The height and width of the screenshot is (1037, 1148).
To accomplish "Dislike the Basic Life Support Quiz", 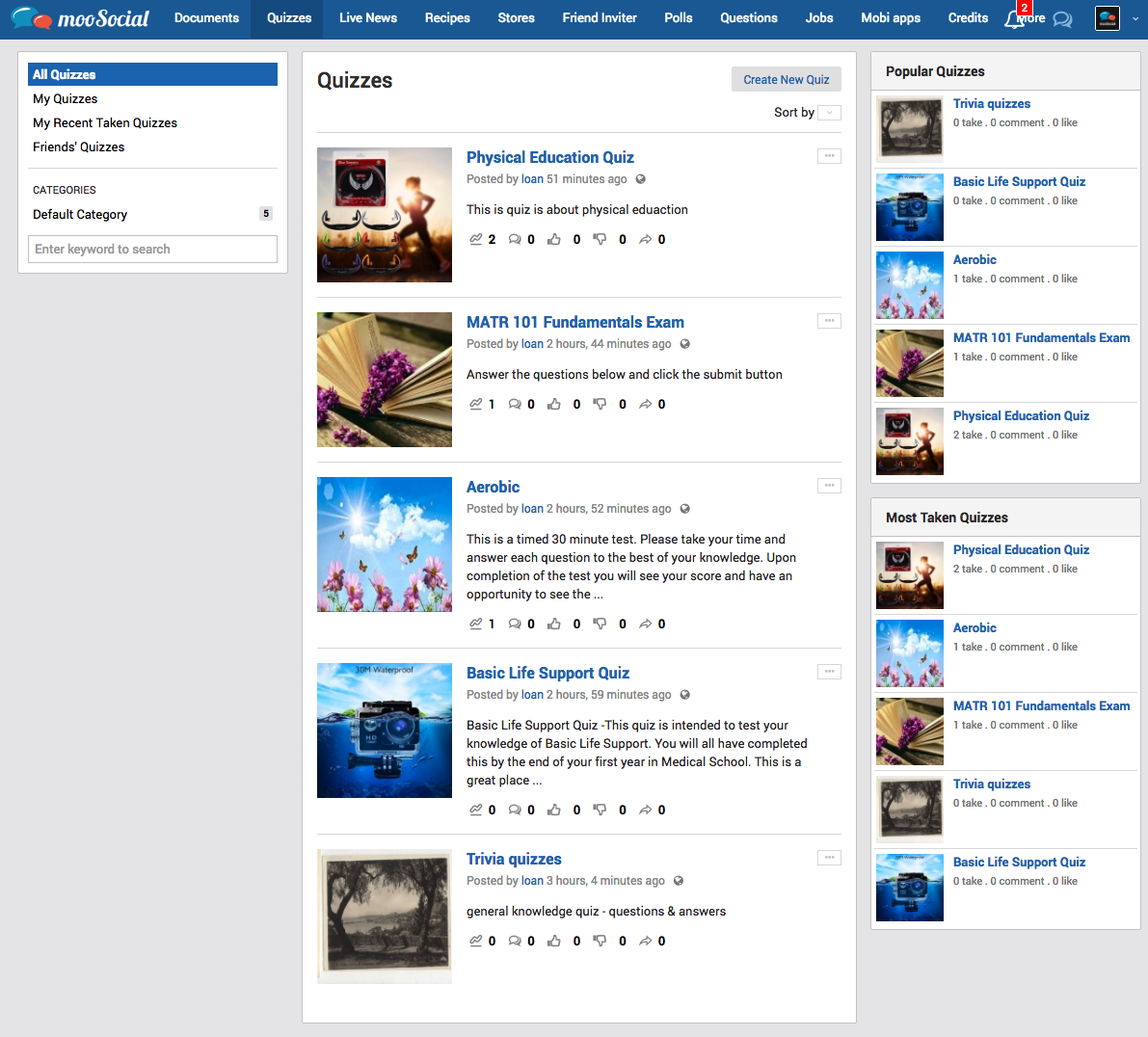I will point(600,810).
